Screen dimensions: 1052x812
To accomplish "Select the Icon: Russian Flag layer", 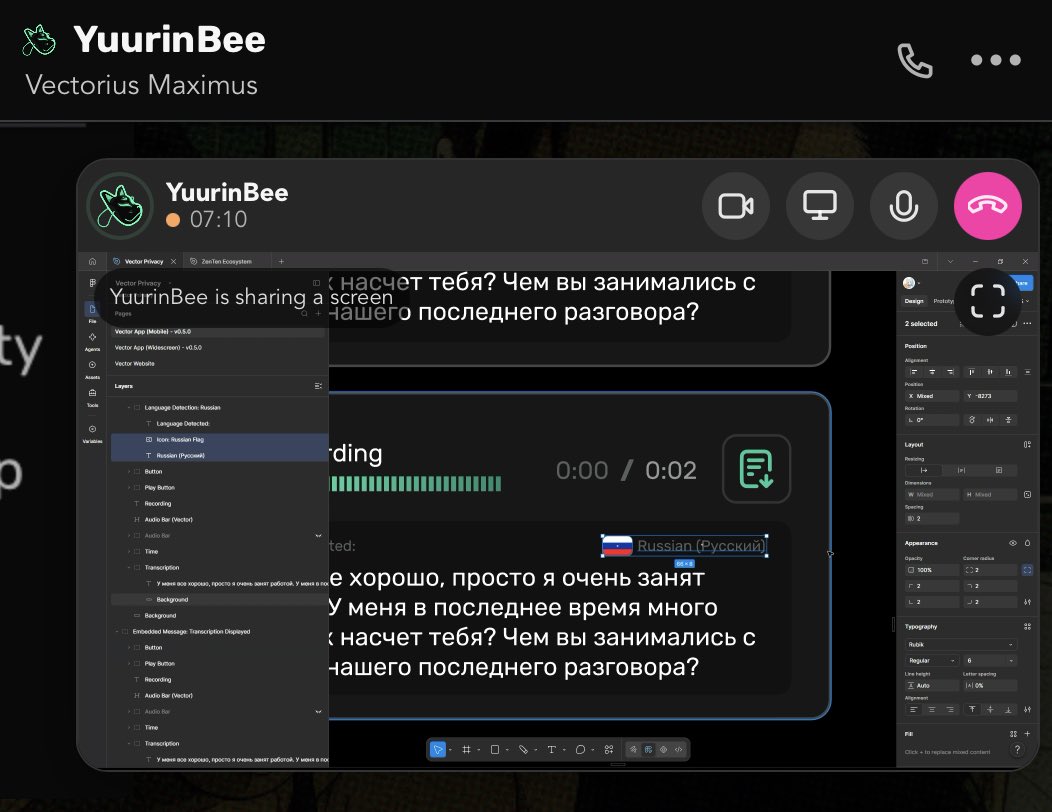I will [x=219, y=440].
